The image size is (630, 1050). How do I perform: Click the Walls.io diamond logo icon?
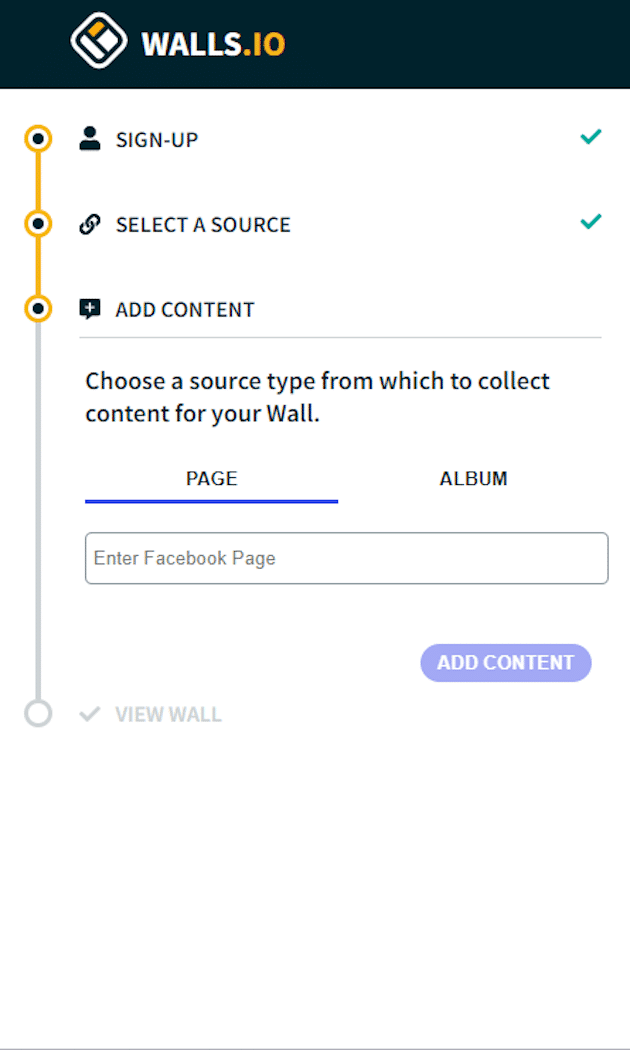click(99, 41)
